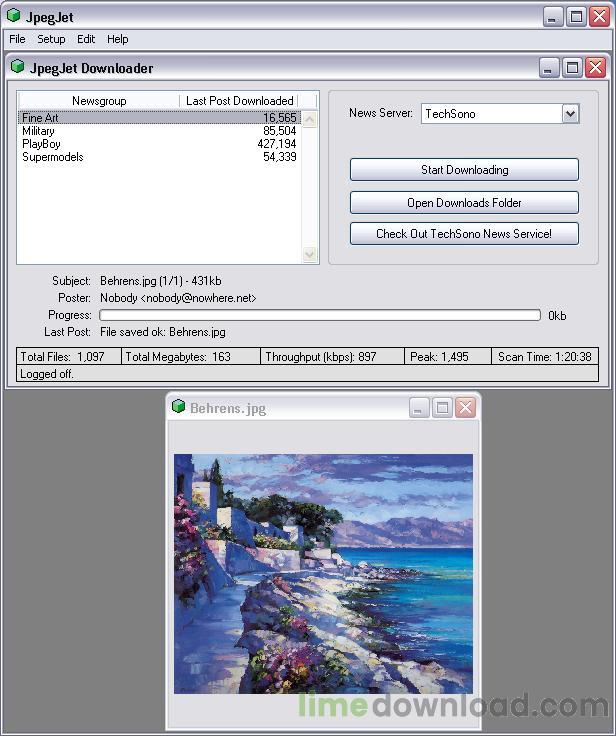Open the Setup menu

pos(51,39)
